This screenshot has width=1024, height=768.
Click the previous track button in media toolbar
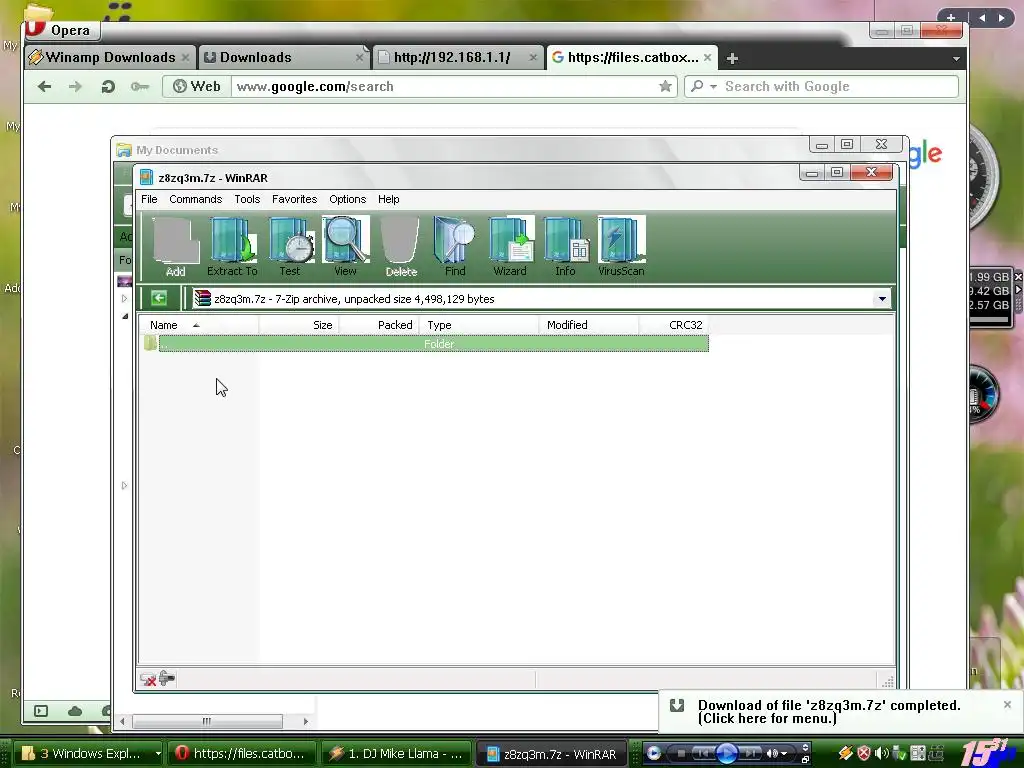click(703, 753)
